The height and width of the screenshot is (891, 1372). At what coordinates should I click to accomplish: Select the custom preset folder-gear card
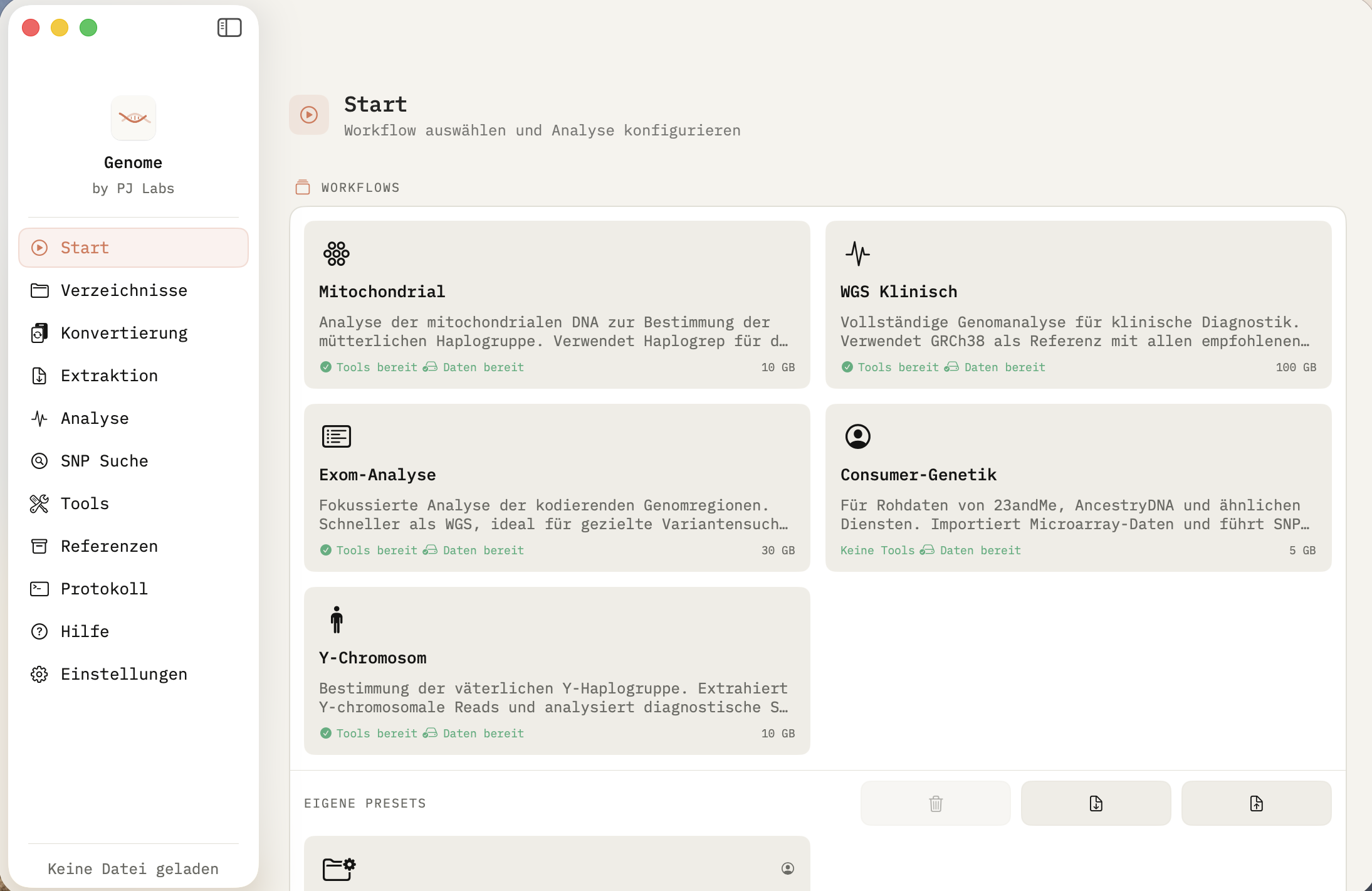(x=557, y=868)
